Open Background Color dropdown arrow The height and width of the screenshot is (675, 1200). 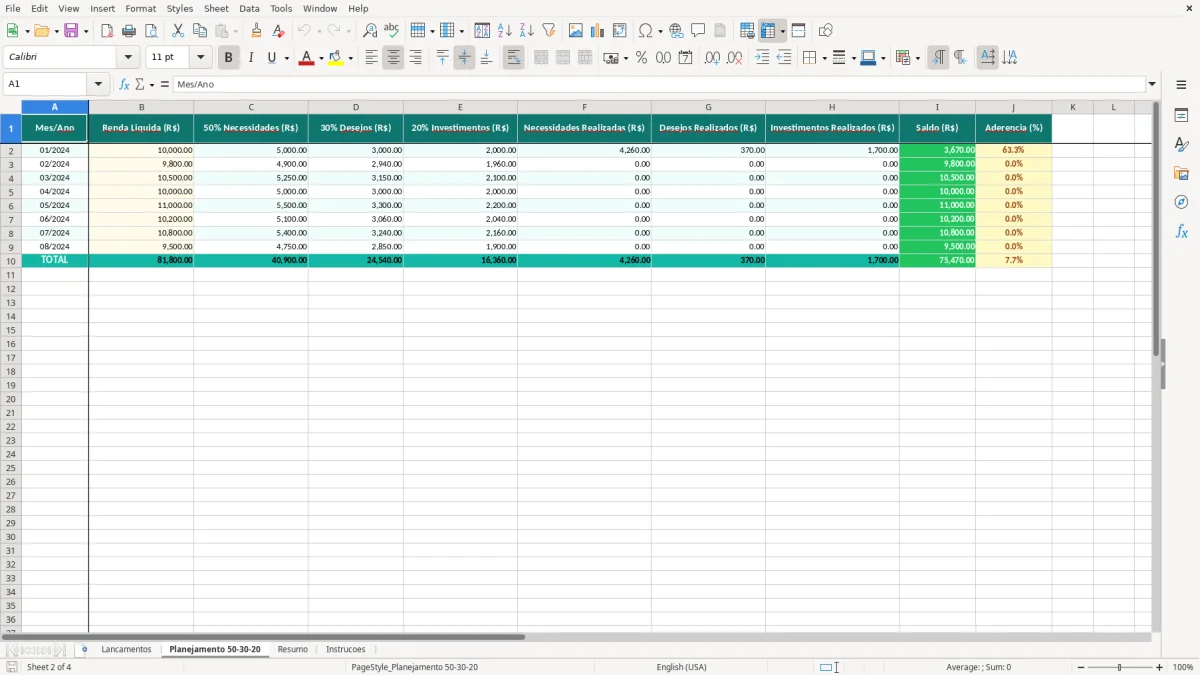tap(350, 58)
